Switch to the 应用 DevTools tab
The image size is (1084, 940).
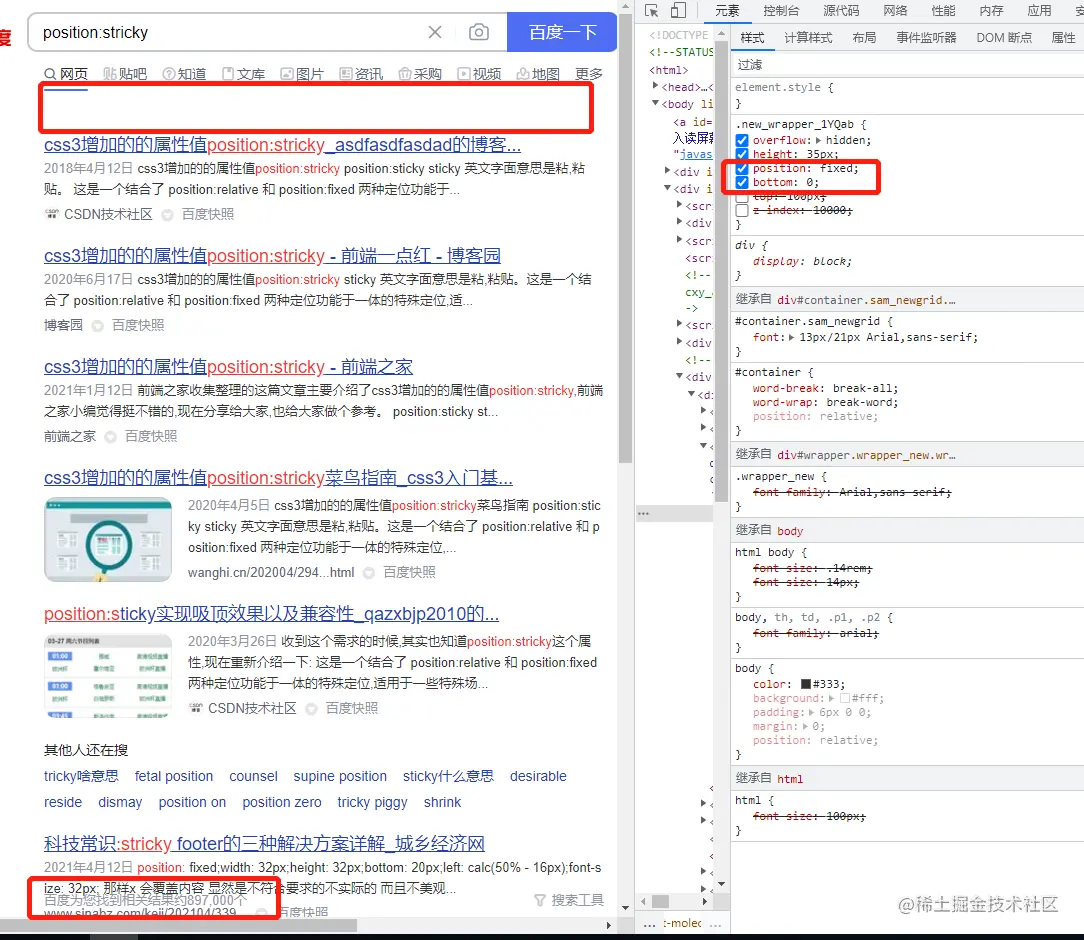pyautogui.click(x=1039, y=10)
